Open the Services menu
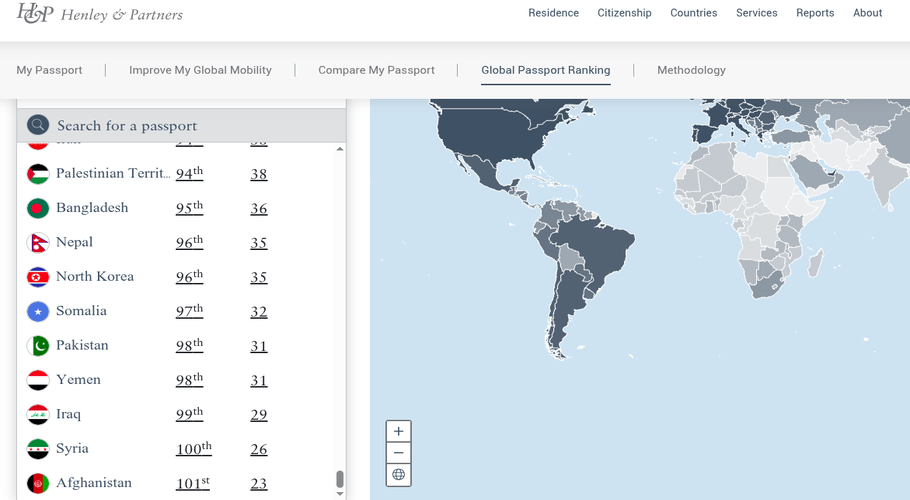910x500 pixels. coord(756,13)
